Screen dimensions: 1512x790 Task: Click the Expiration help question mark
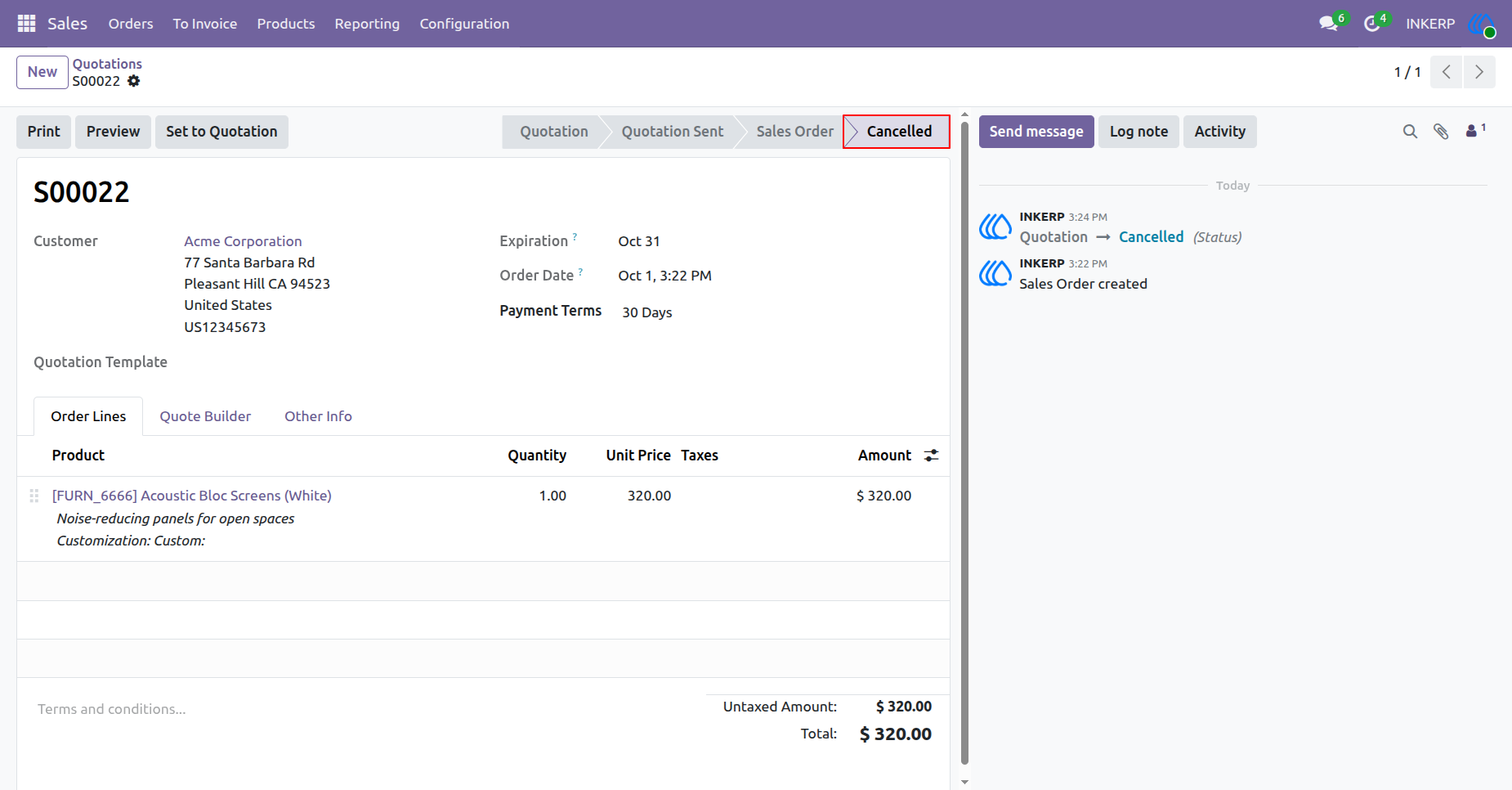tap(575, 237)
